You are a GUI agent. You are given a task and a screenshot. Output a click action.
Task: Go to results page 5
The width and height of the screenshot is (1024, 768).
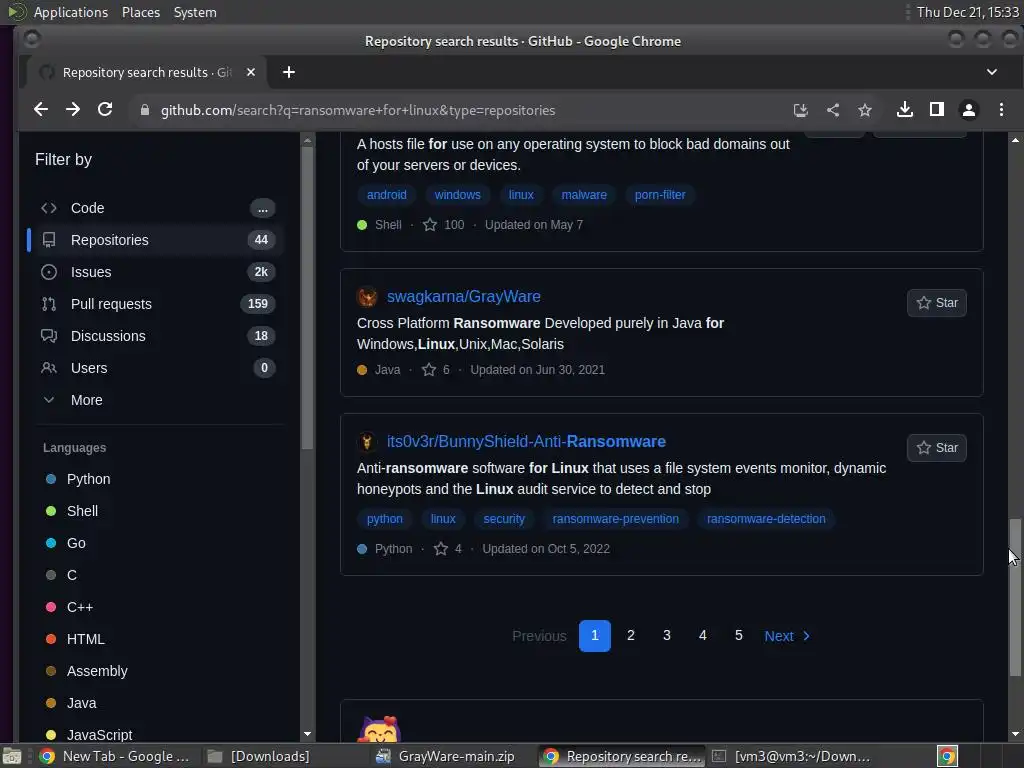738,635
